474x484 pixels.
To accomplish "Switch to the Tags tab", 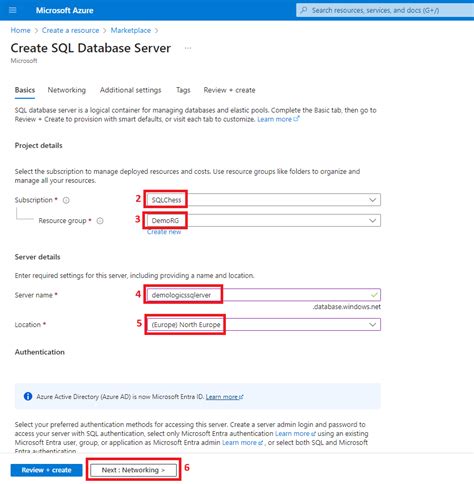I will coord(183,90).
